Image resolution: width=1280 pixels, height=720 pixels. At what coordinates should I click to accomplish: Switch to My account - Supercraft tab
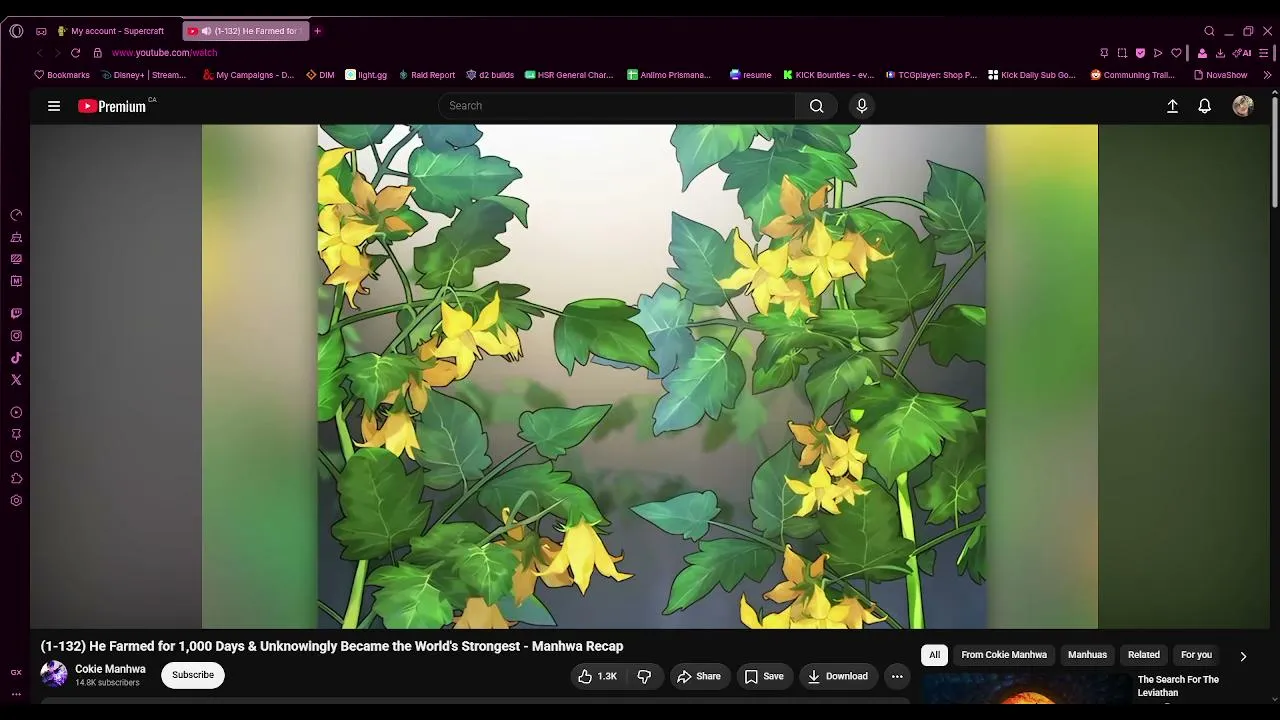pos(111,31)
